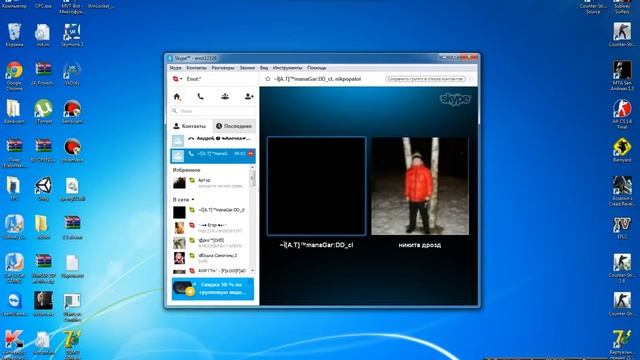This screenshot has width=640, height=360.
Task: Open the TeamViewer desktop shortcut
Action: [14, 304]
